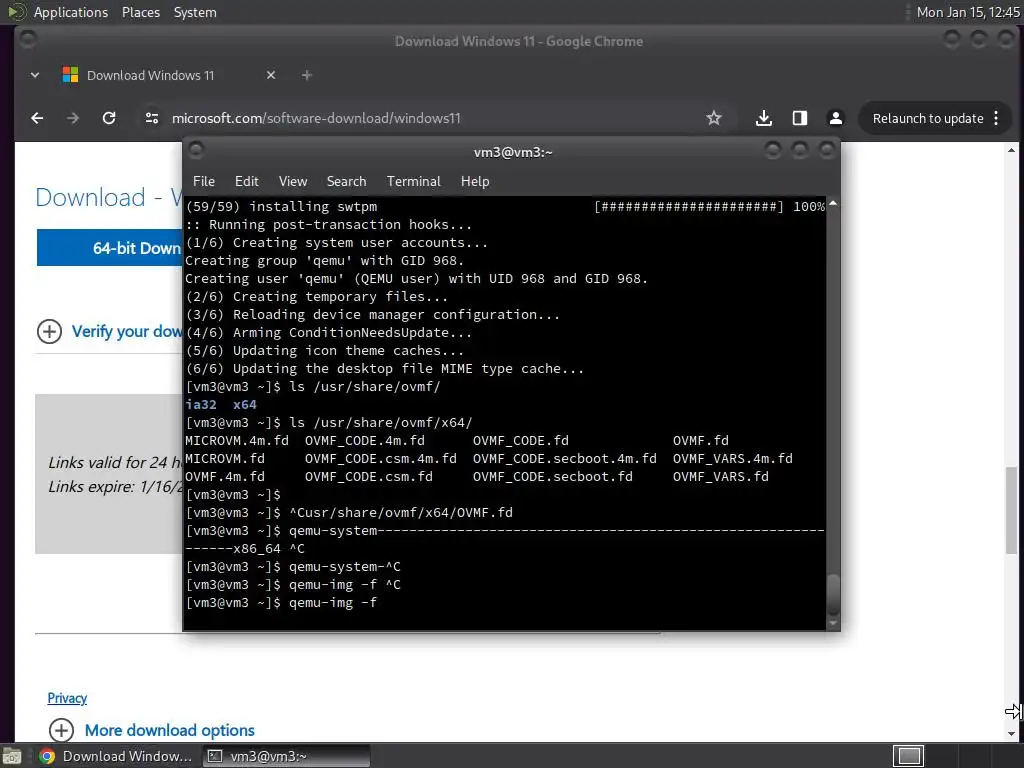The width and height of the screenshot is (1024, 768).
Task: Go back in Chrome
Action: point(37,118)
